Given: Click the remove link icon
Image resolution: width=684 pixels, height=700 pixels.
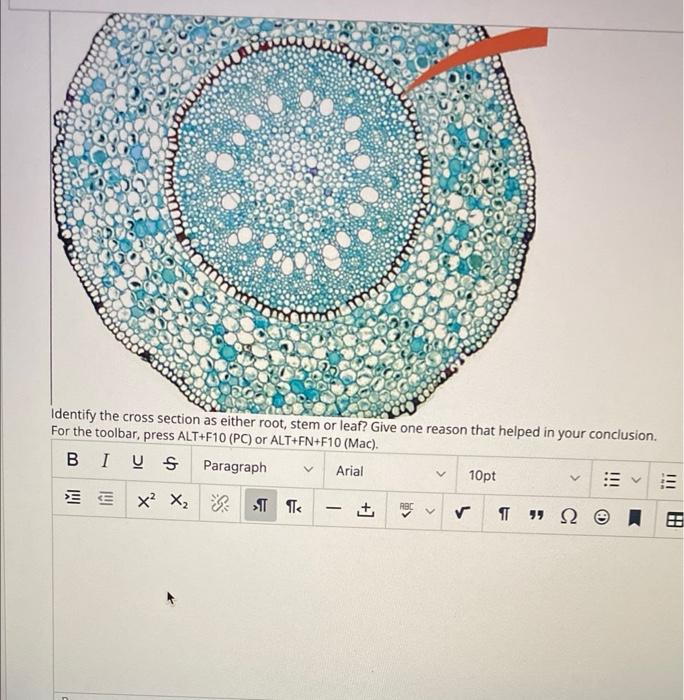Looking at the screenshot, I should coord(220,503).
